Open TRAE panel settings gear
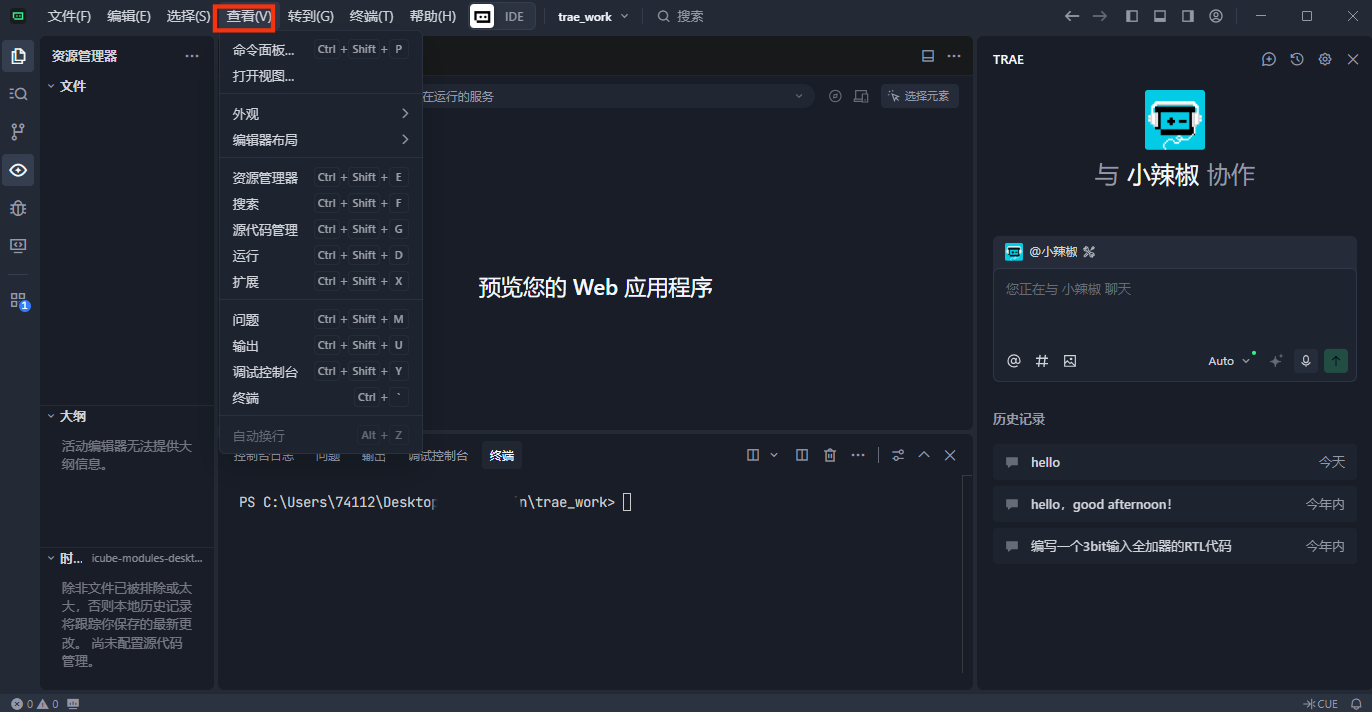 1325,59
